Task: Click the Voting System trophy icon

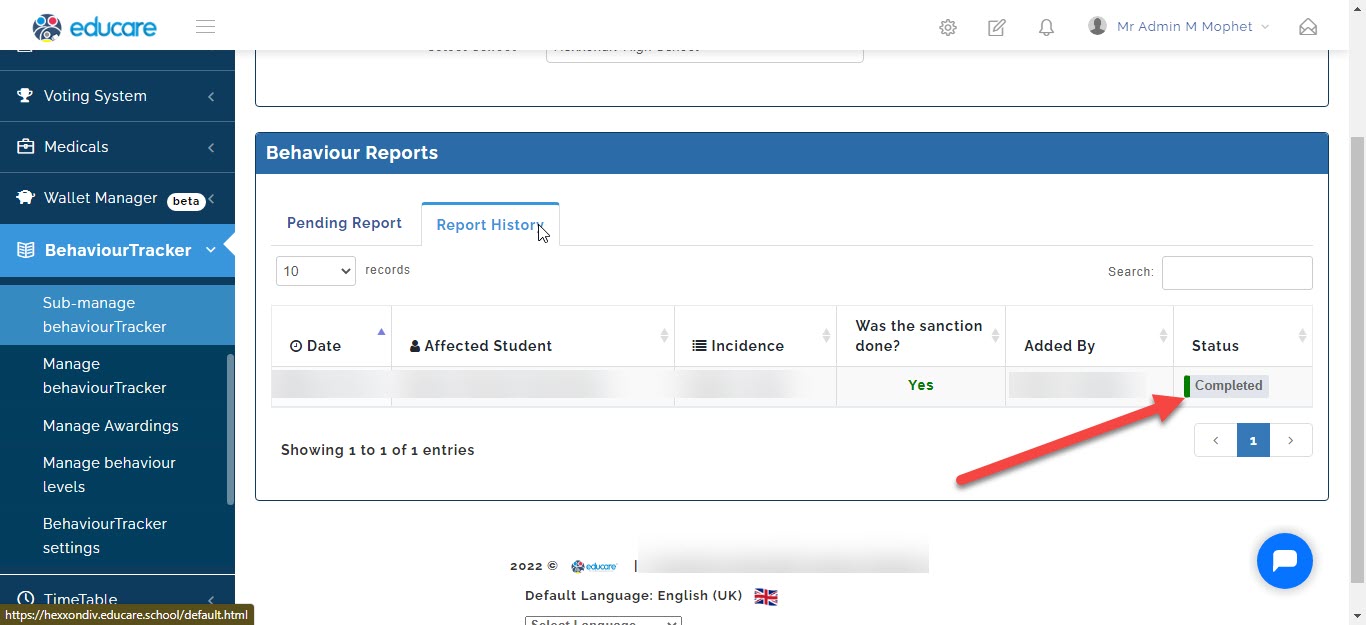Action: pos(26,96)
